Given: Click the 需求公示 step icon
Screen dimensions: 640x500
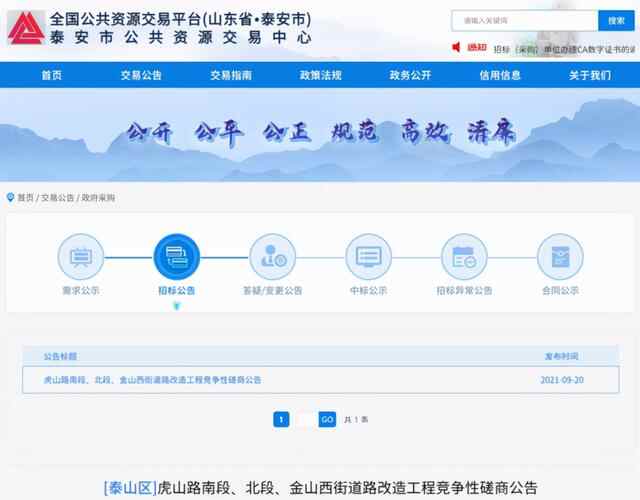Looking at the screenshot, I should click(x=80, y=257).
